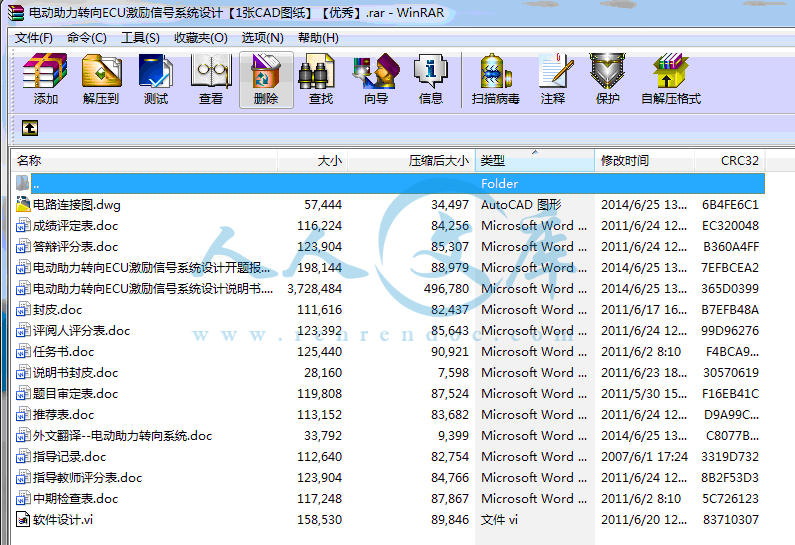Click the CRC32 value 6B4FE6C1
The image size is (795, 545).
730,205
